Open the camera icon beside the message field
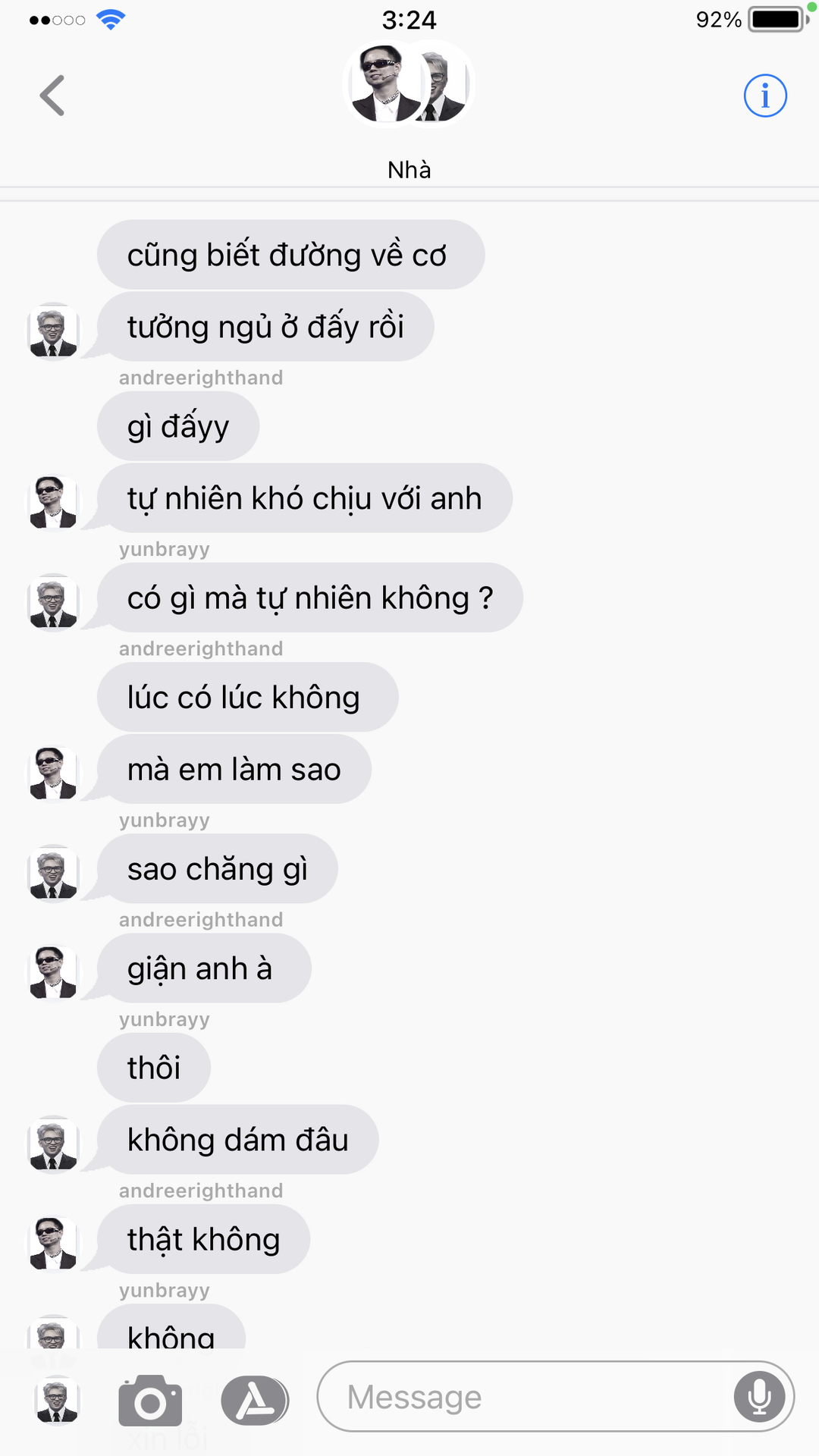This screenshot has width=819, height=1456. [x=150, y=1400]
